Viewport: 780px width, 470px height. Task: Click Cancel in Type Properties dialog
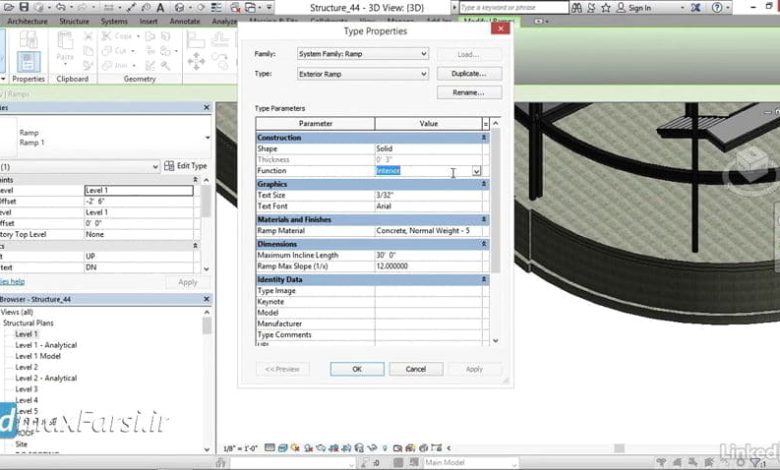tap(416, 369)
